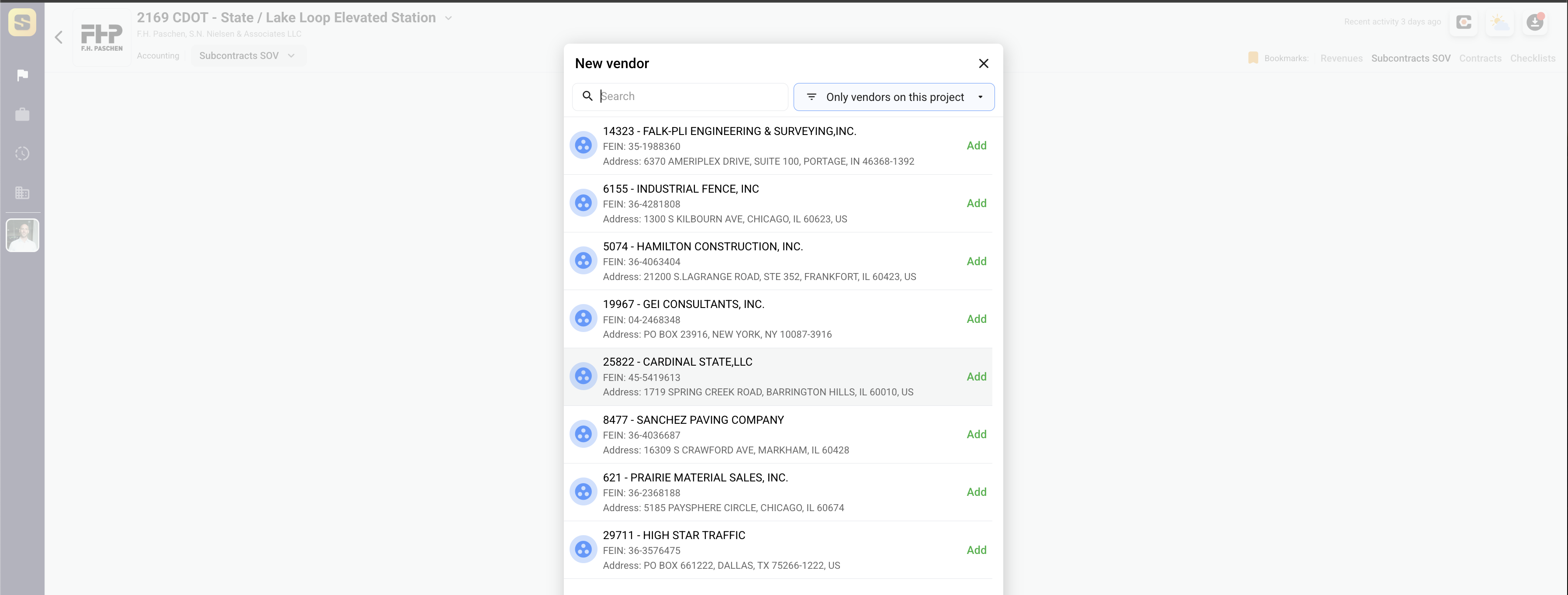Image resolution: width=1568 pixels, height=595 pixels.
Task: Click FEIN: 04-2468348 text
Action: [x=642, y=320]
